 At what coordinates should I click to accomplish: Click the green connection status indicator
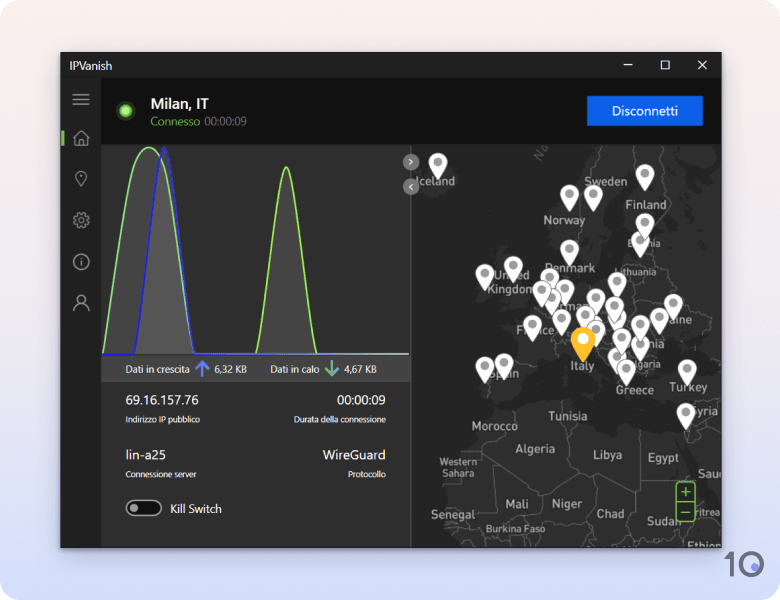[x=126, y=110]
